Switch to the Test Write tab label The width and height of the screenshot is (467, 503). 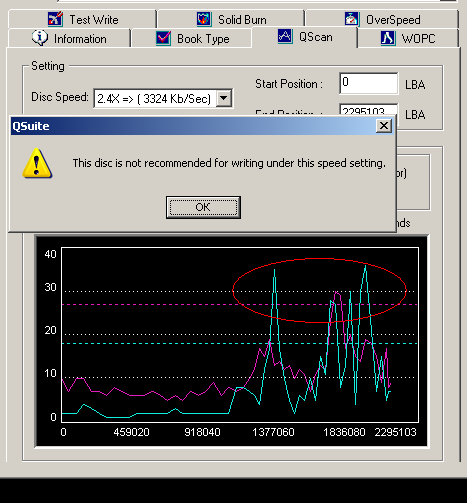94,20
